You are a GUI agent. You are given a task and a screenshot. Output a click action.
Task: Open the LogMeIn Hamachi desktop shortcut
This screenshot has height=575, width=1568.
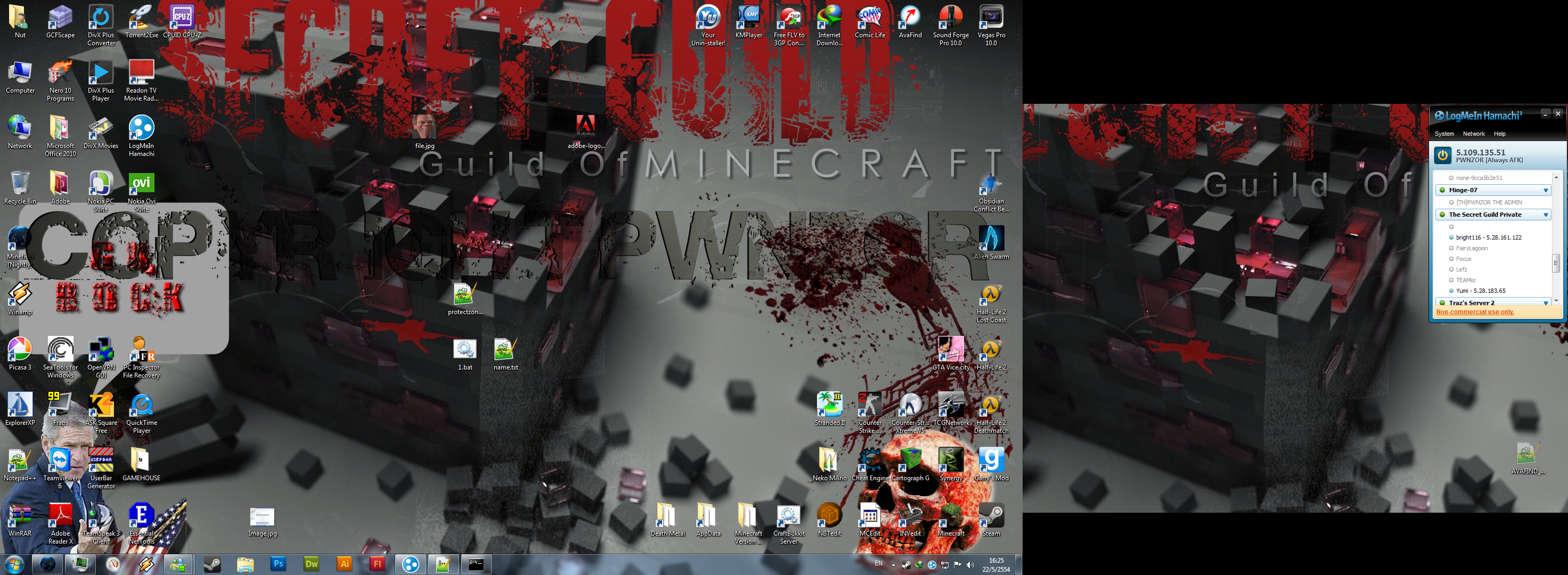coord(141,136)
